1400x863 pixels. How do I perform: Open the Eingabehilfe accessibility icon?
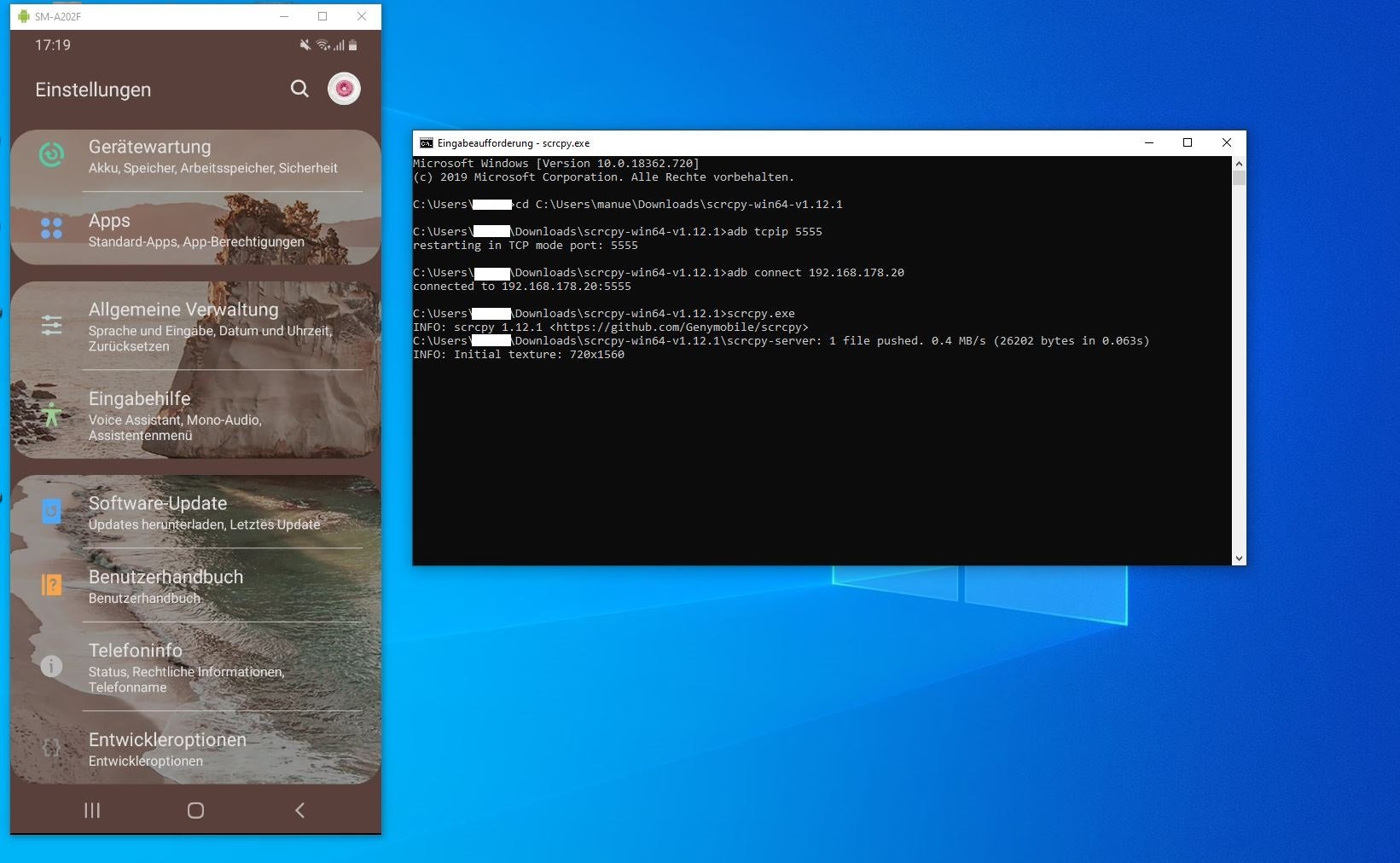[50, 415]
